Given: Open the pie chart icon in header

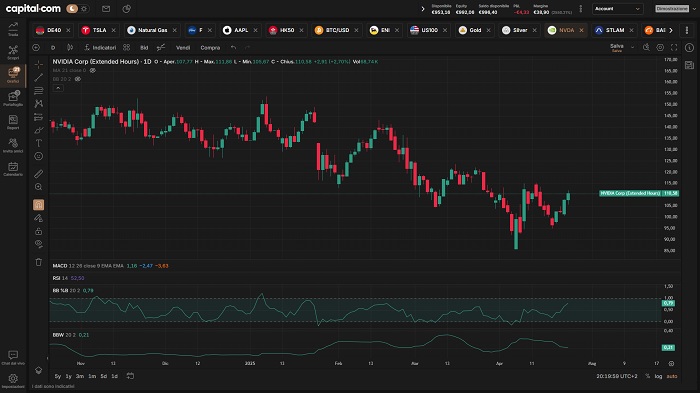Looking at the screenshot, I should click(127, 8).
